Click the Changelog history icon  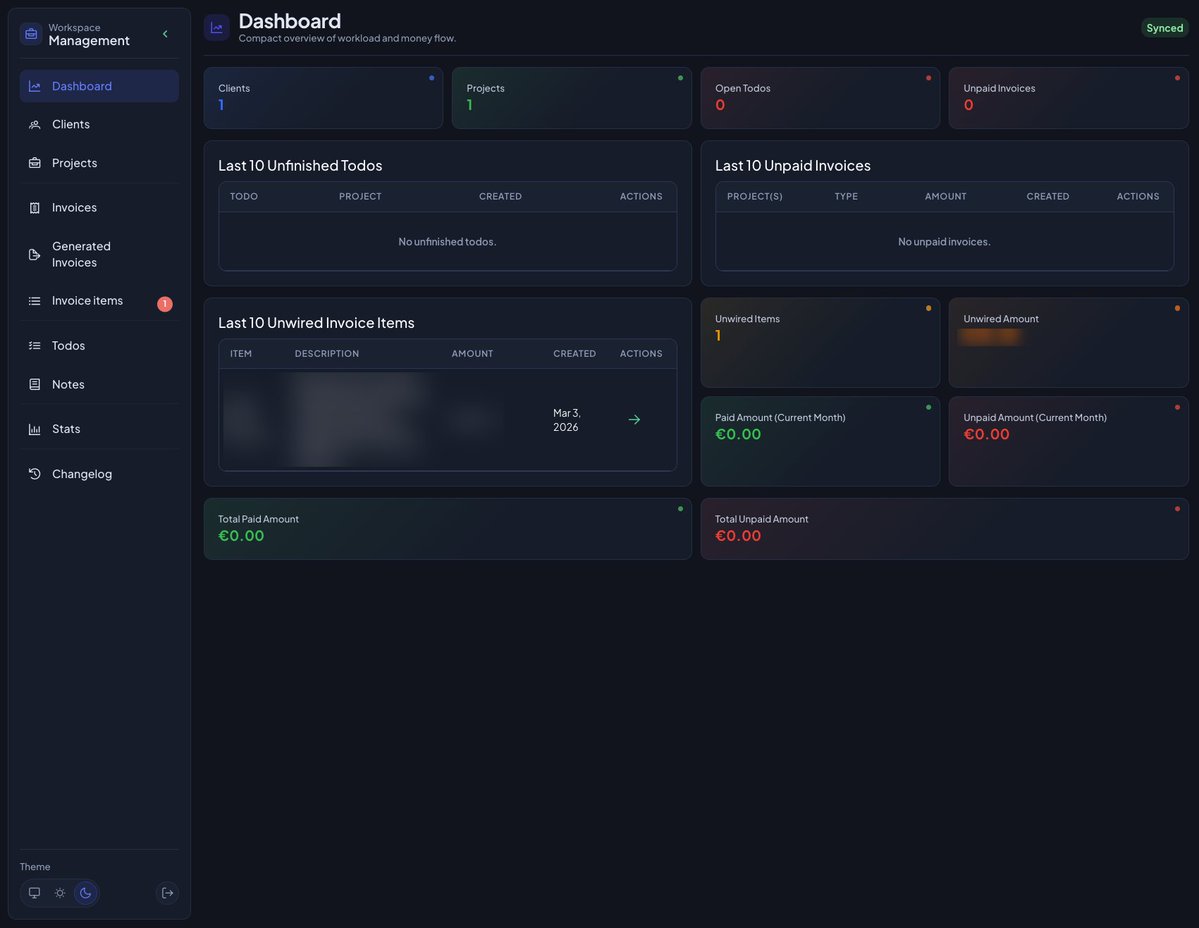click(34, 474)
